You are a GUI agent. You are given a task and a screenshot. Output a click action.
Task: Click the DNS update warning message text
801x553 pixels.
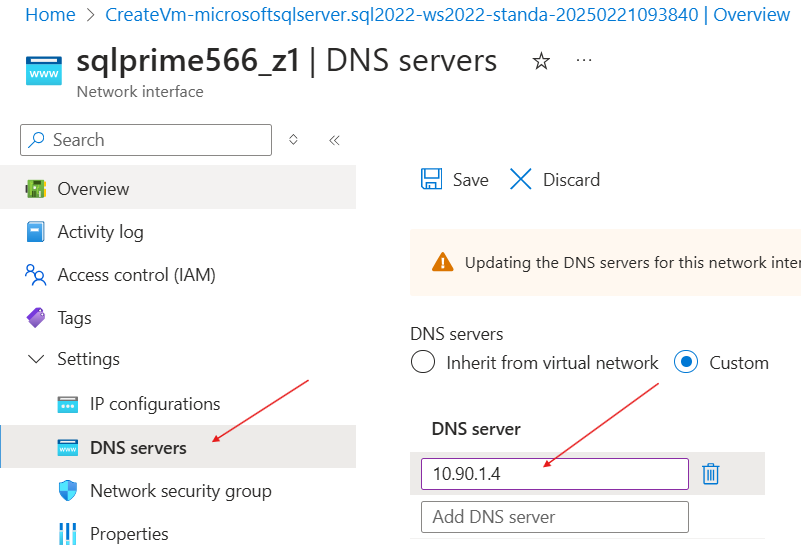tap(632, 262)
